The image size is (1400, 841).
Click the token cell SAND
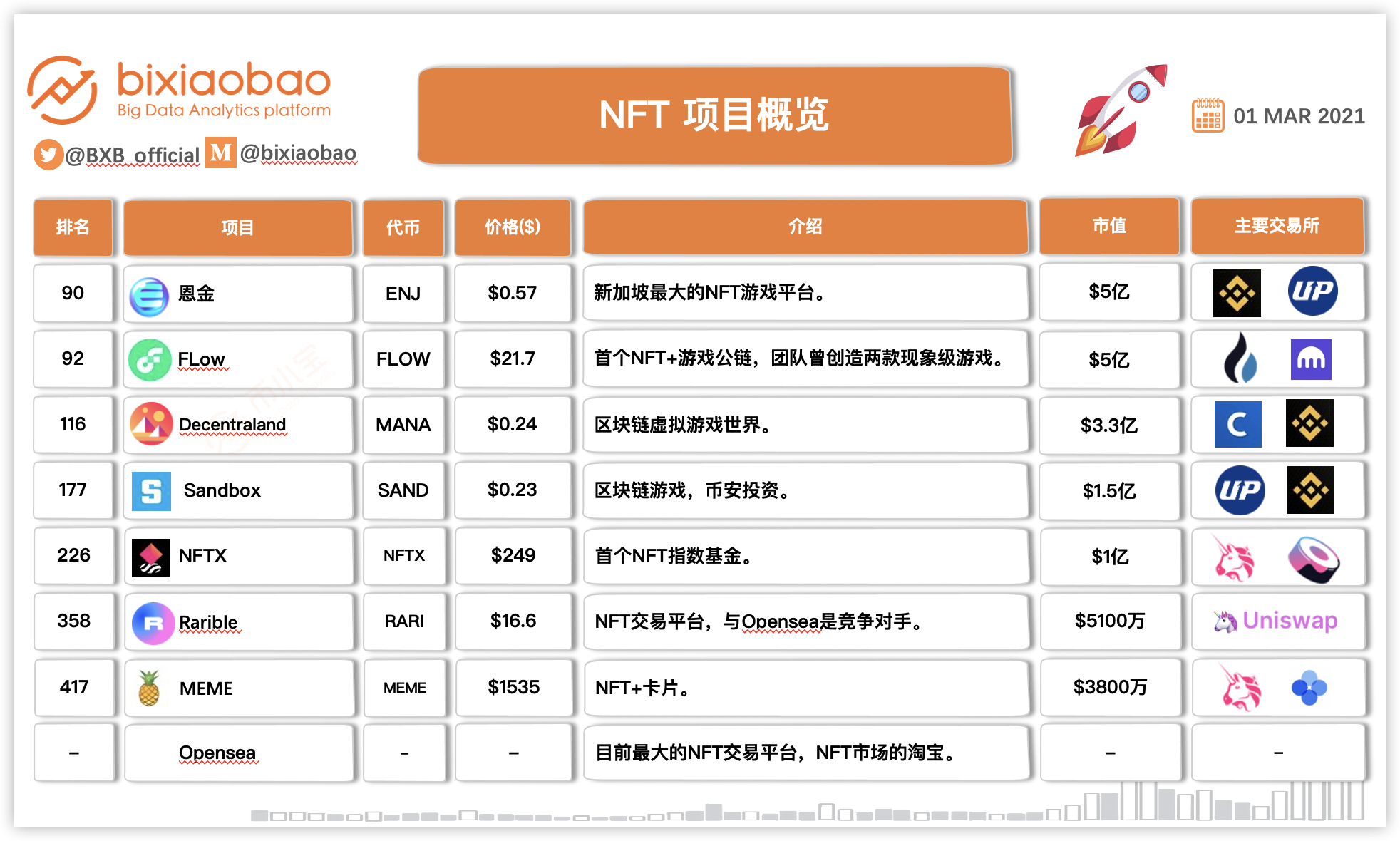click(403, 490)
